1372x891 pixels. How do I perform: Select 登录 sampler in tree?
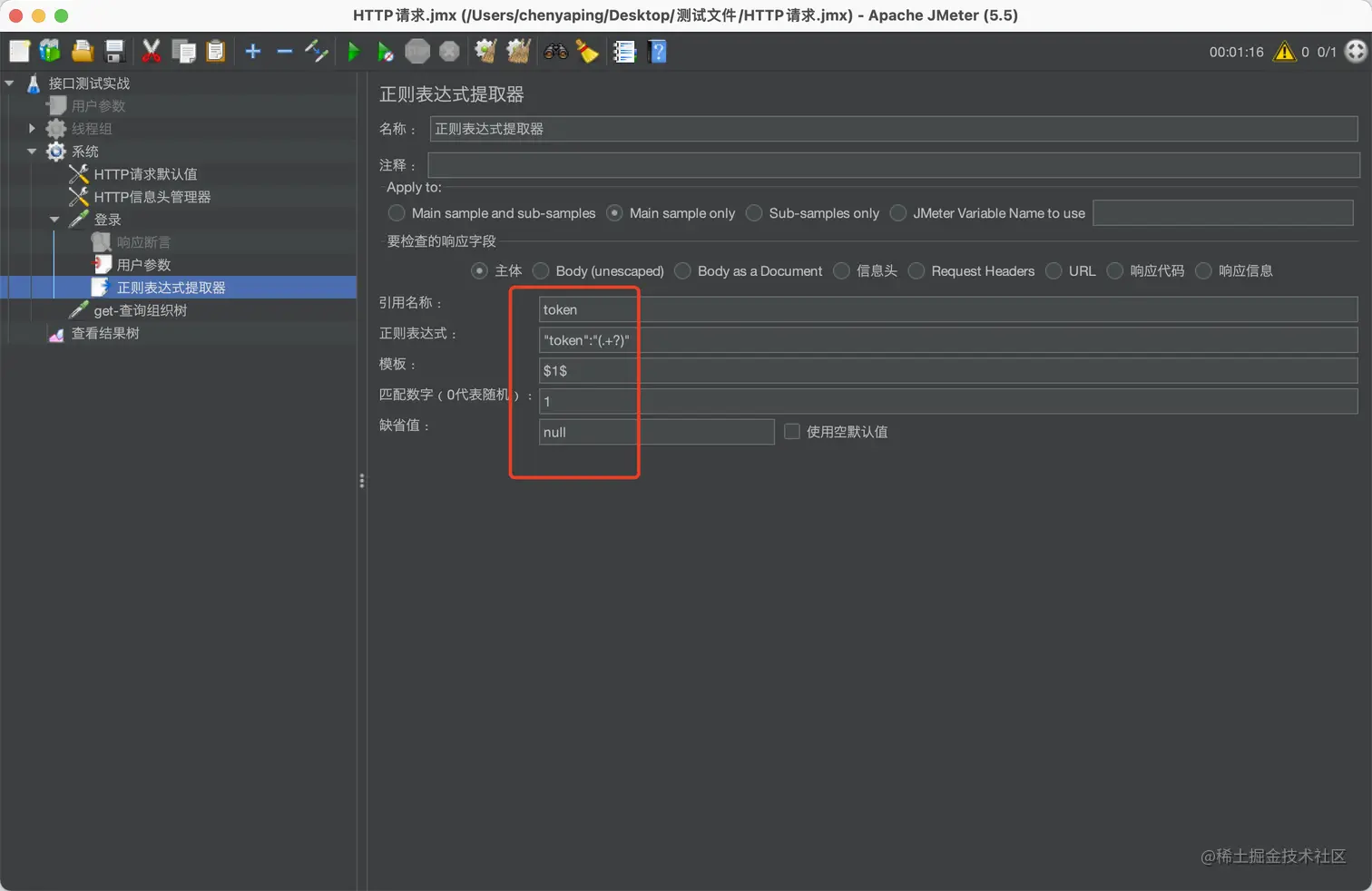point(107,220)
